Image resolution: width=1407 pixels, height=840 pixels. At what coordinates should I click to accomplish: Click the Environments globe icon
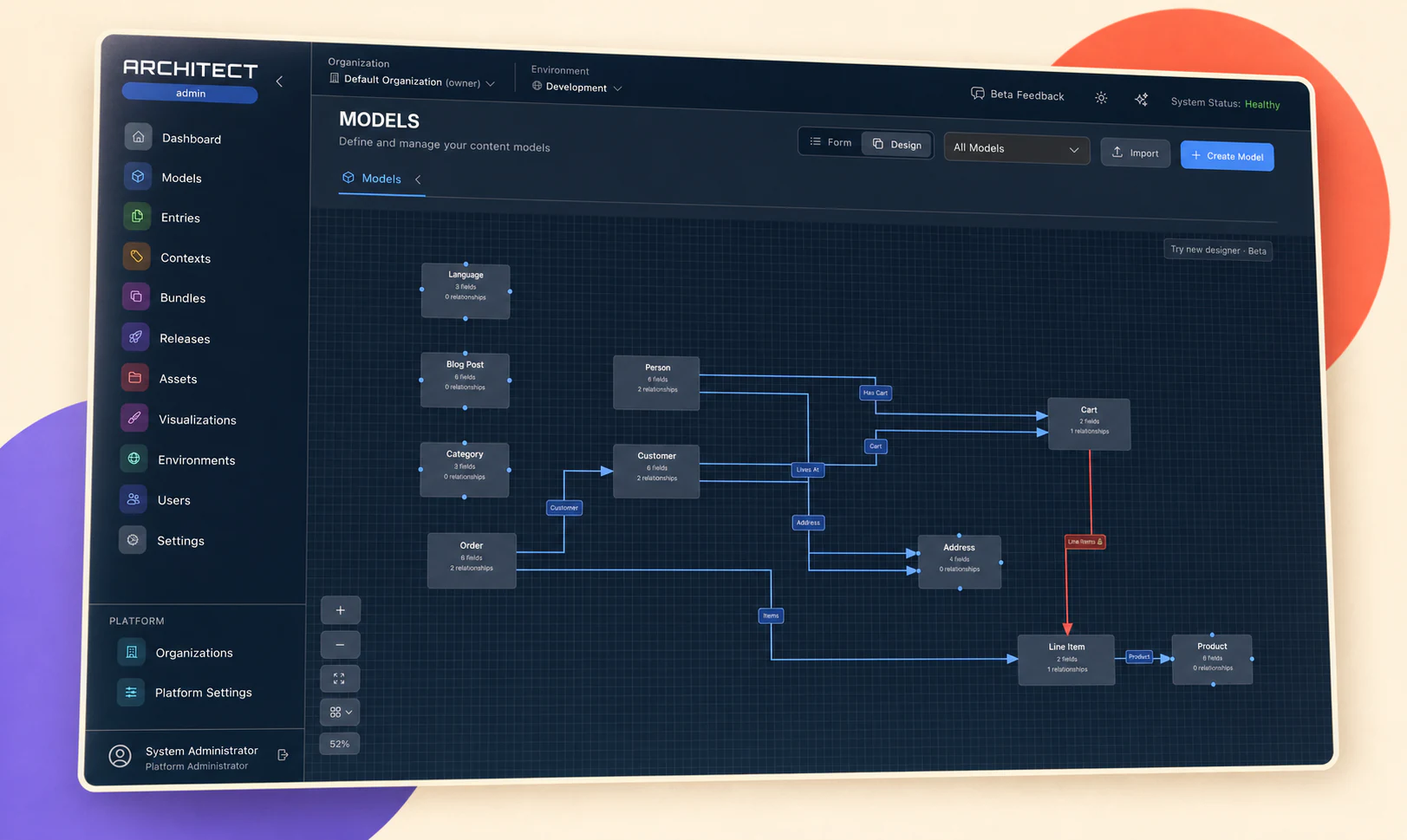click(x=134, y=459)
